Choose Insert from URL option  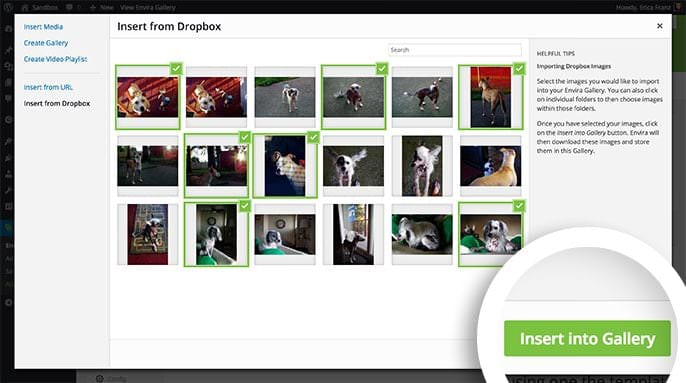[x=49, y=87]
